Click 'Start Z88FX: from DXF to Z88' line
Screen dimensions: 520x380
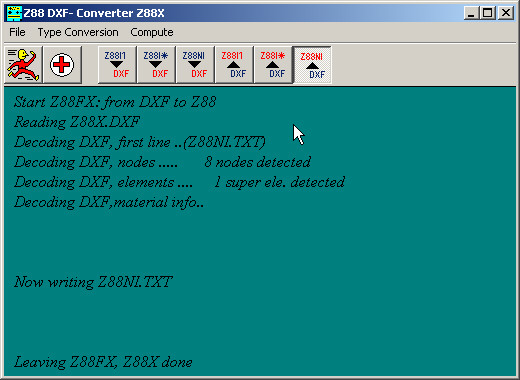click(x=115, y=102)
